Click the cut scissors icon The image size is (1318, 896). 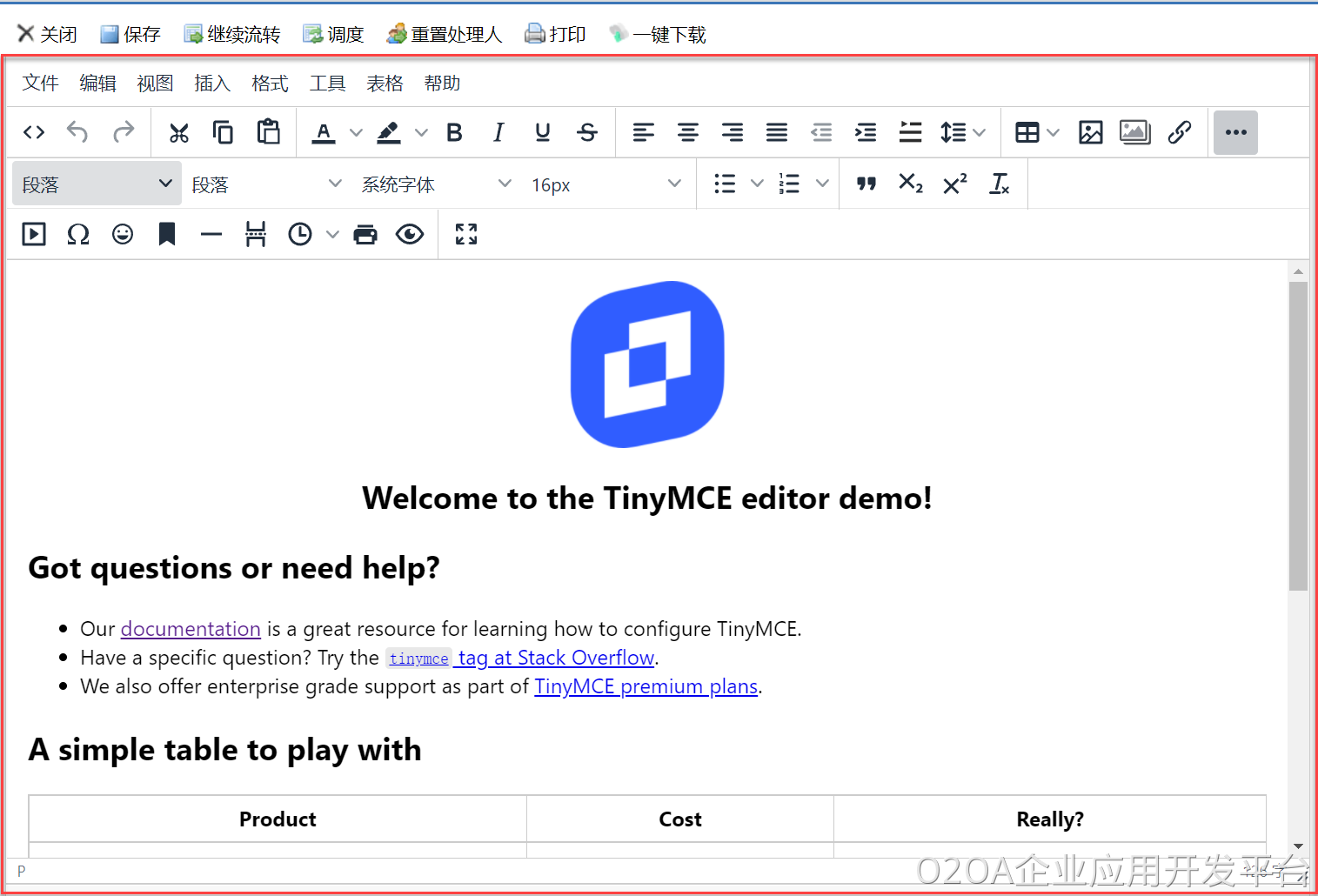178,132
